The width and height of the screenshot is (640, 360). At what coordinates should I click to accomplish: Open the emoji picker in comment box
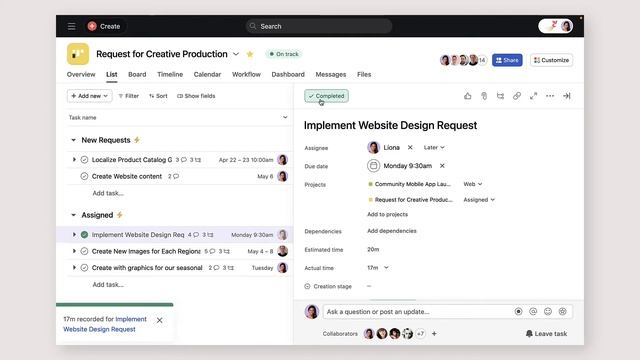coord(548,311)
